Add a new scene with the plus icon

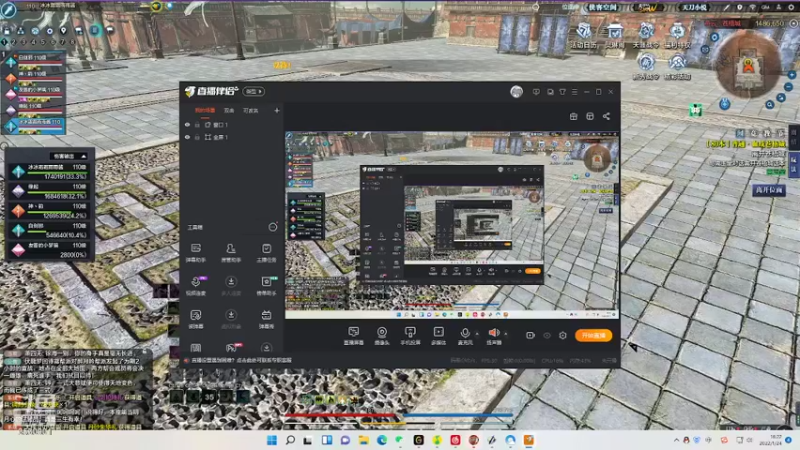point(277,110)
